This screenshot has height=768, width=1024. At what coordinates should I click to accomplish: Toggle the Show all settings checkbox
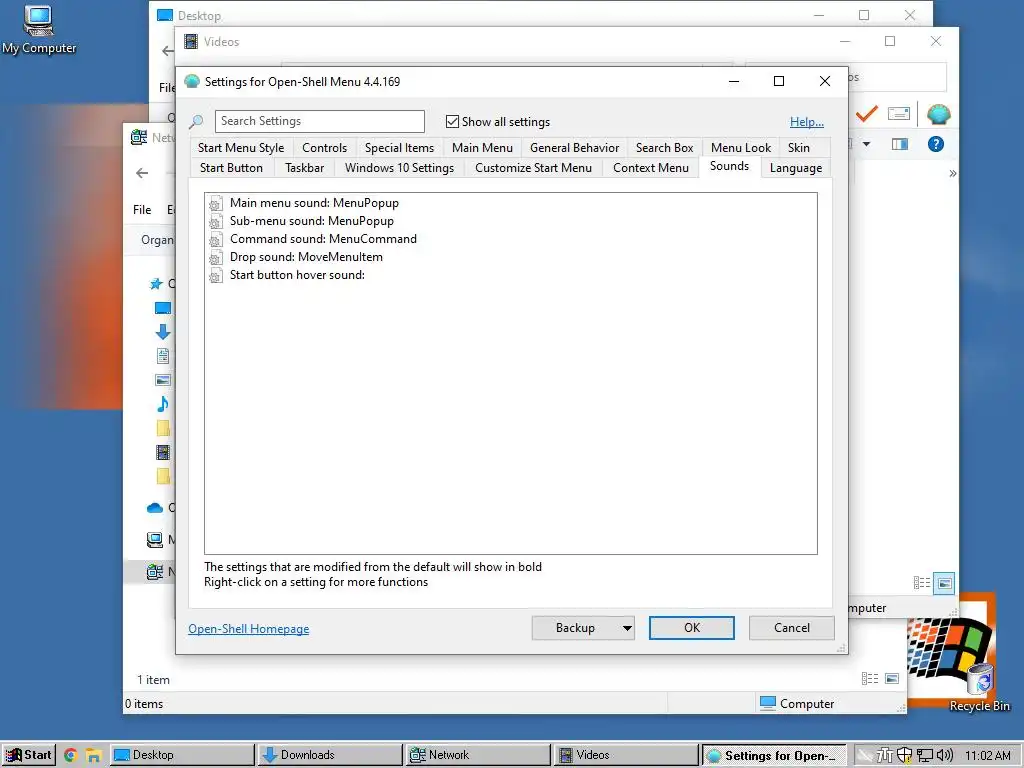(452, 121)
